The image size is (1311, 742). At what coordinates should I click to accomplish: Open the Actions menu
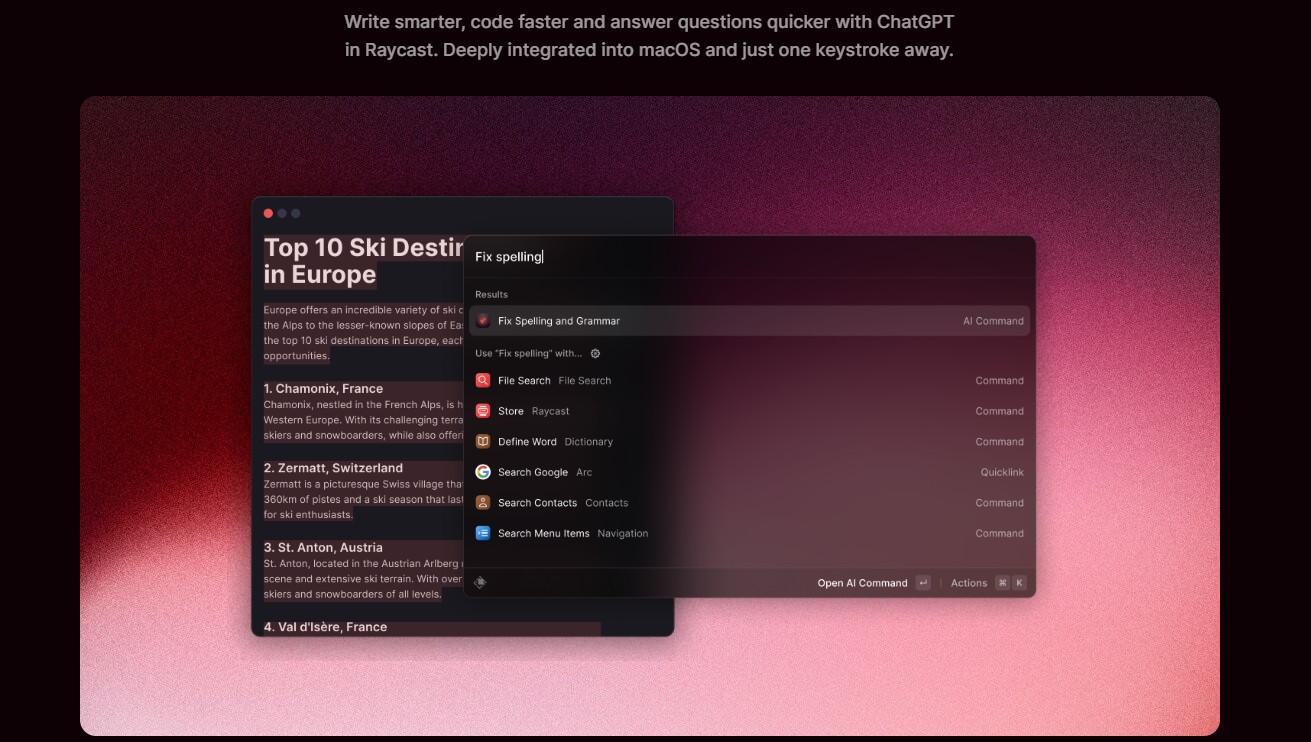coord(968,583)
